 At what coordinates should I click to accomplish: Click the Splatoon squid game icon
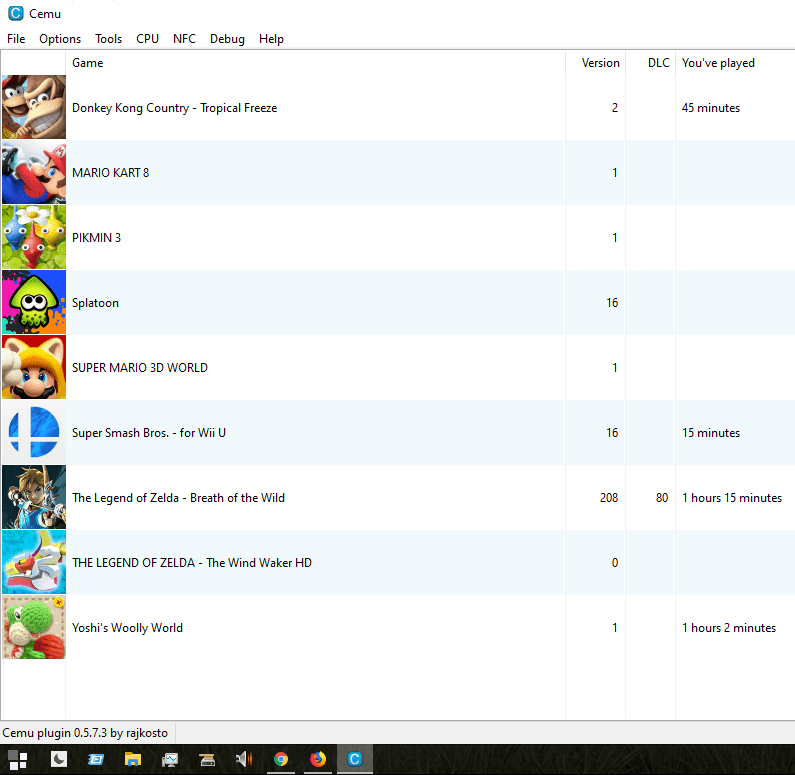point(34,302)
